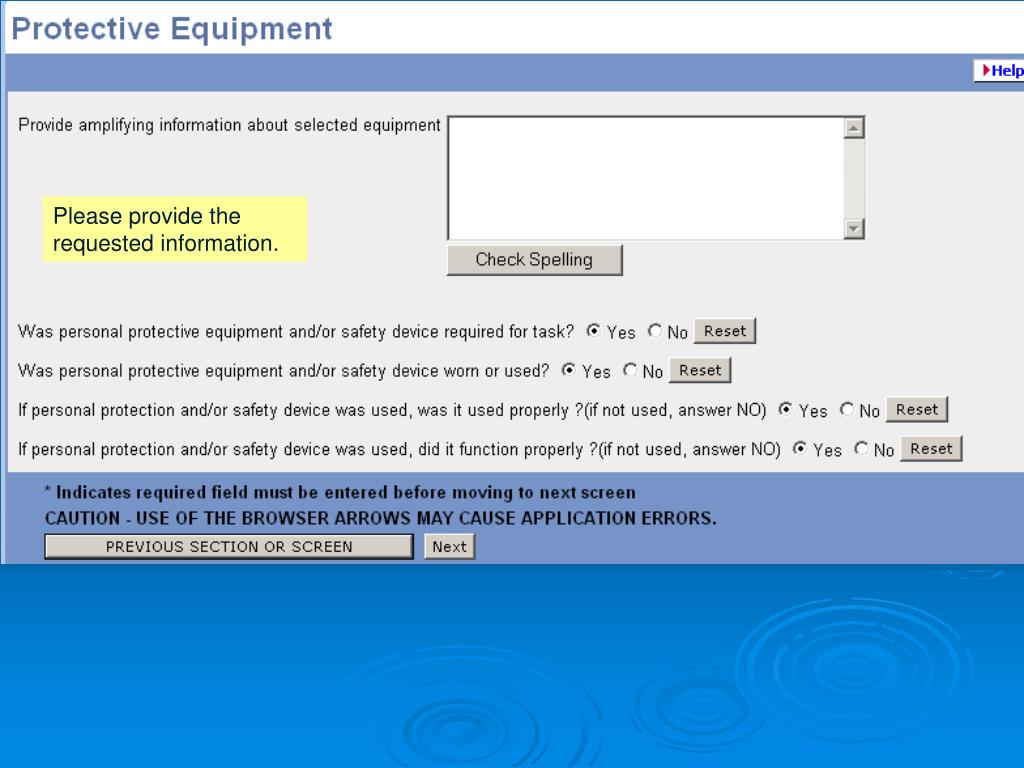Open the Help link
Viewport: 1024px width, 768px height.
coord(999,71)
